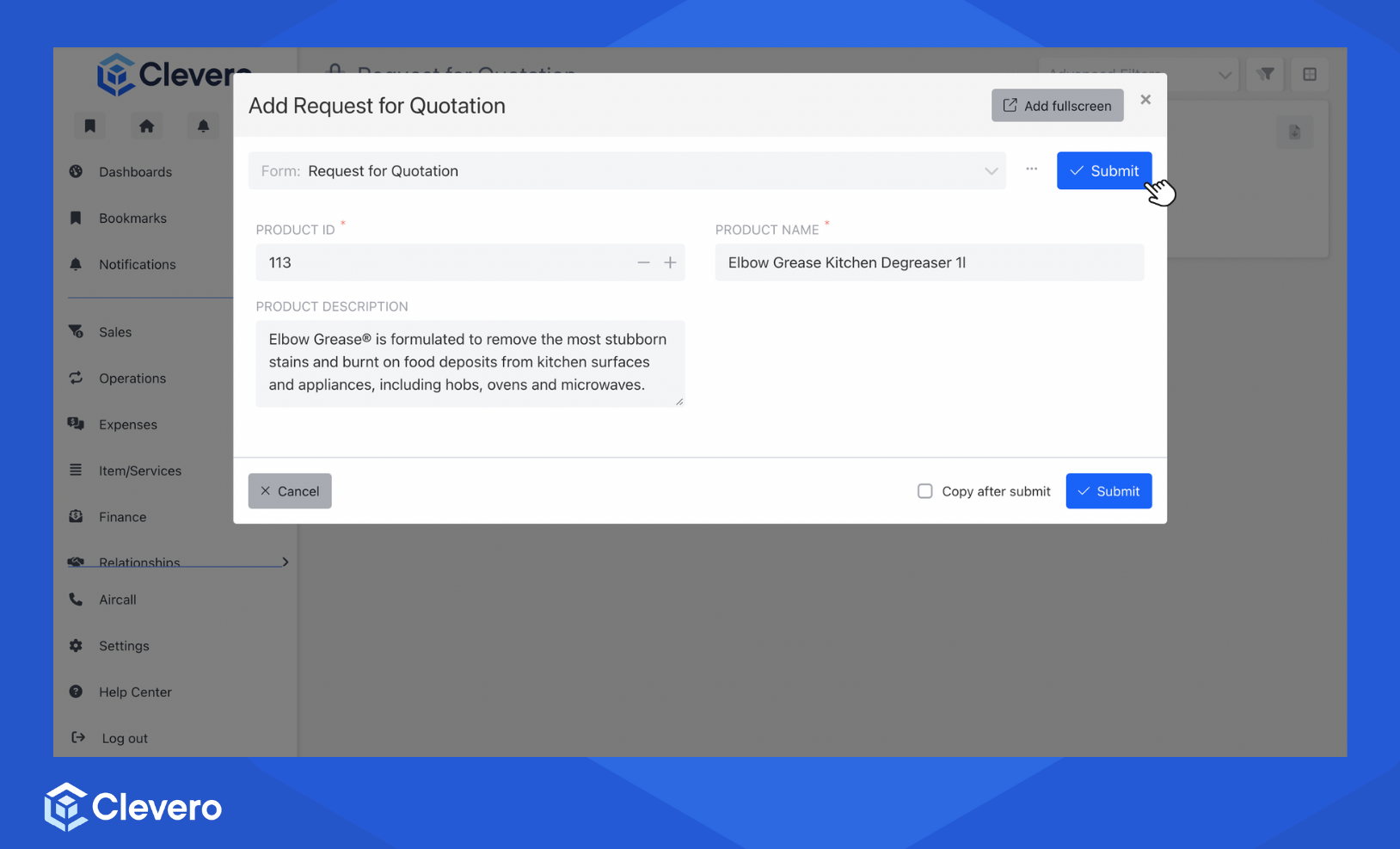The width and height of the screenshot is (1400, 849).
Task: Click the Help Center label in sidebar
Action: tap(135, 692)
